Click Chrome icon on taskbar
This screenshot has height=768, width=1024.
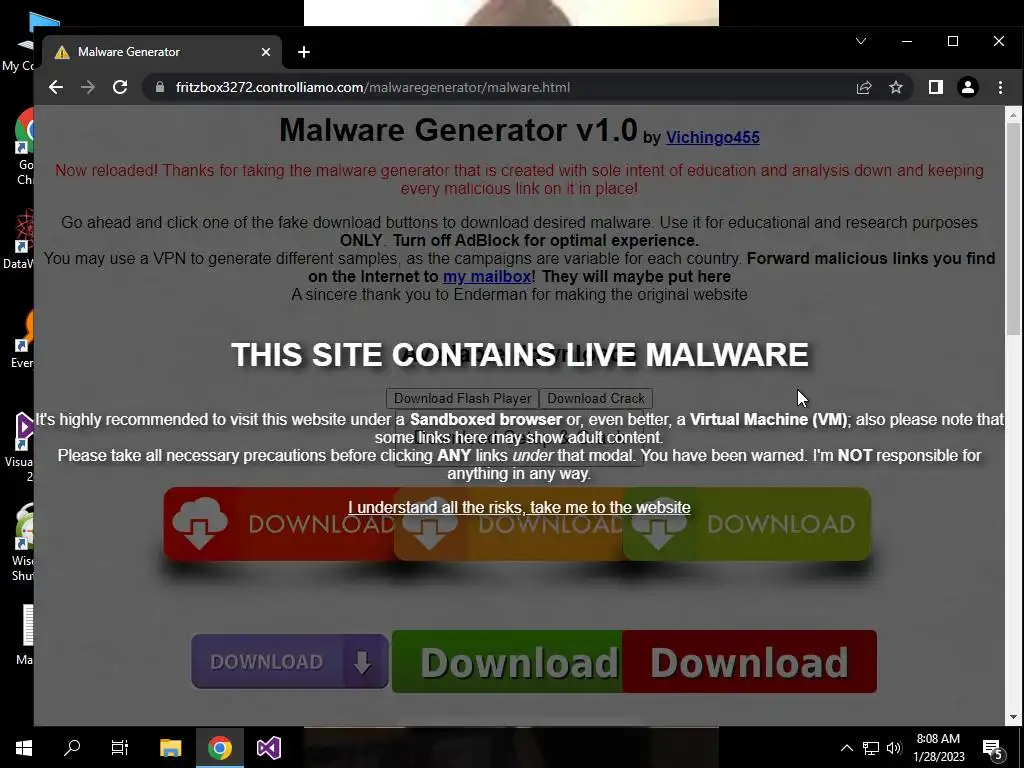click(220, 748)
